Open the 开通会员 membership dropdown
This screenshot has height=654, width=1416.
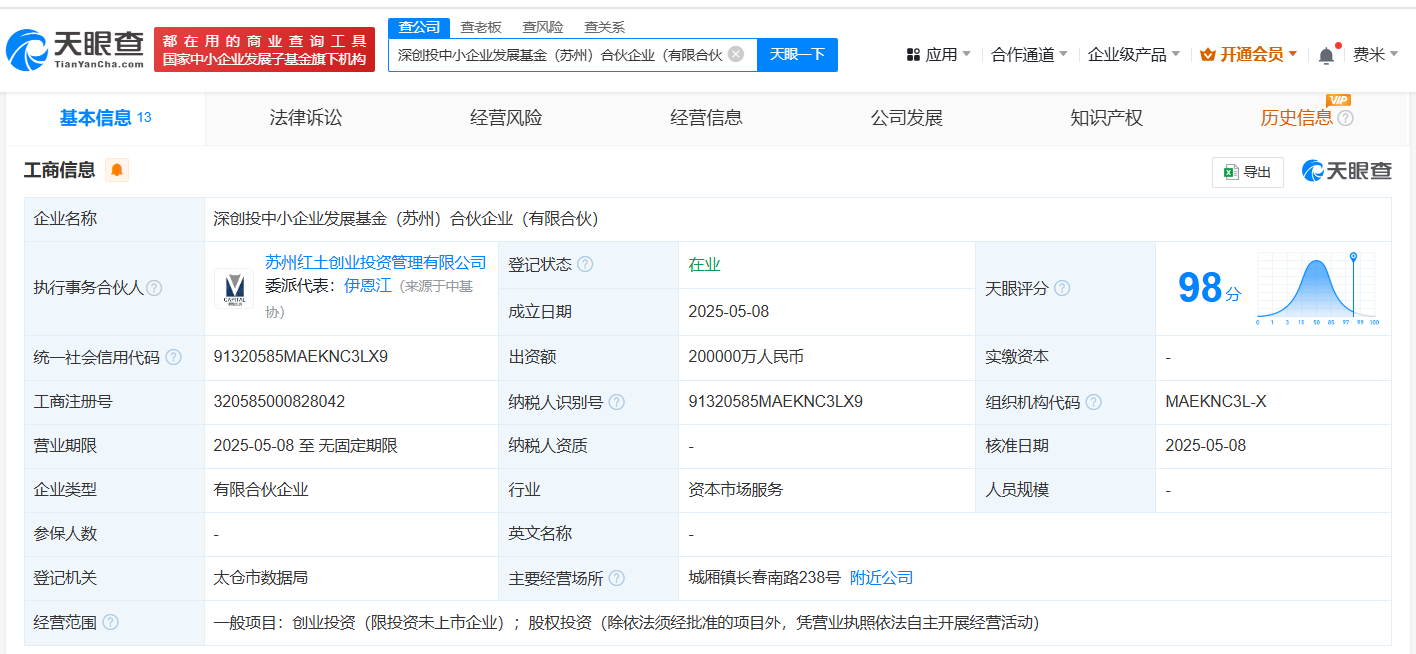[1248, 54]
